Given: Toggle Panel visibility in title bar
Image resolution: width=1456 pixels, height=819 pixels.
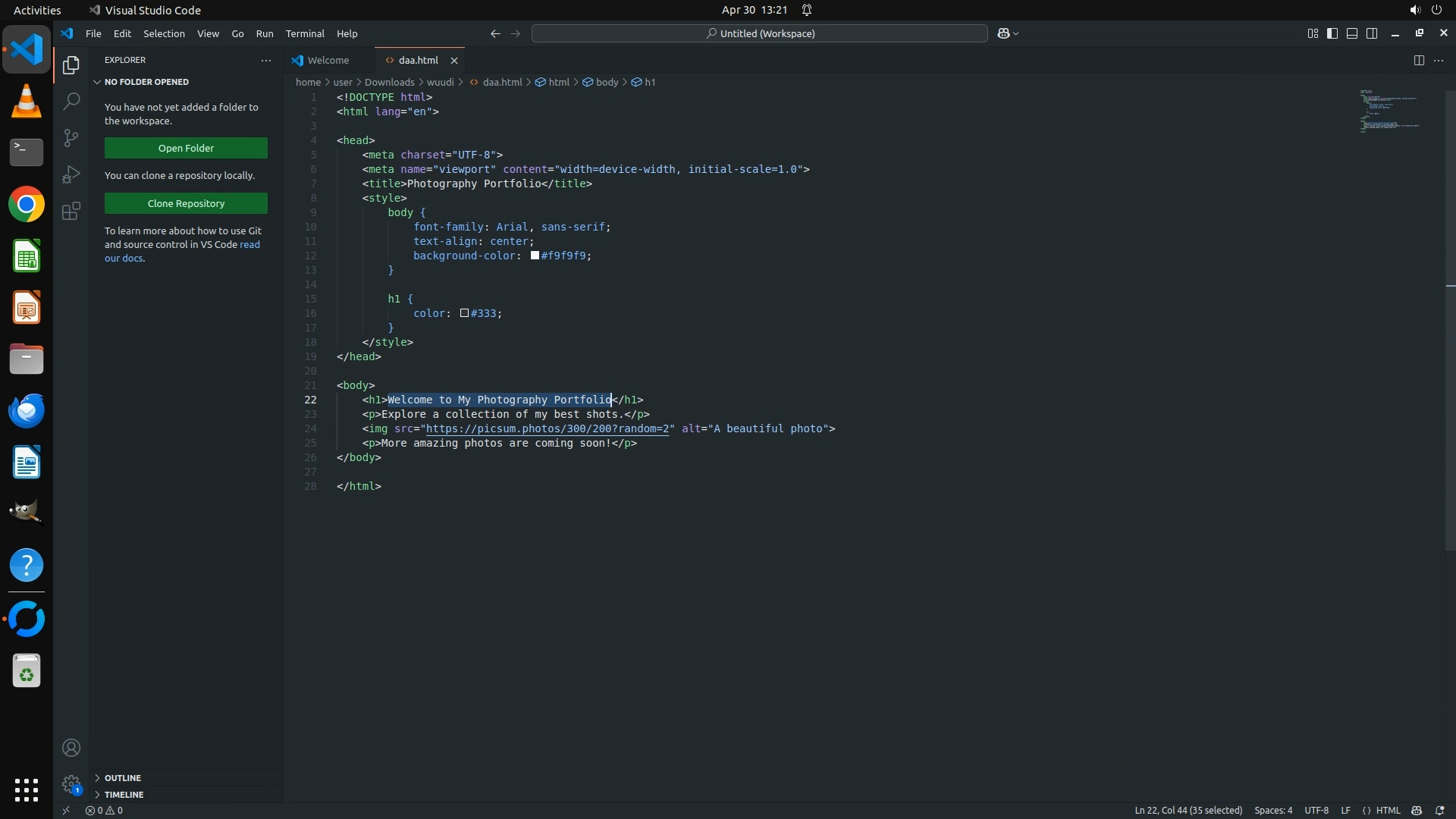Looking at the screenshot, I should pos(1351,33).
